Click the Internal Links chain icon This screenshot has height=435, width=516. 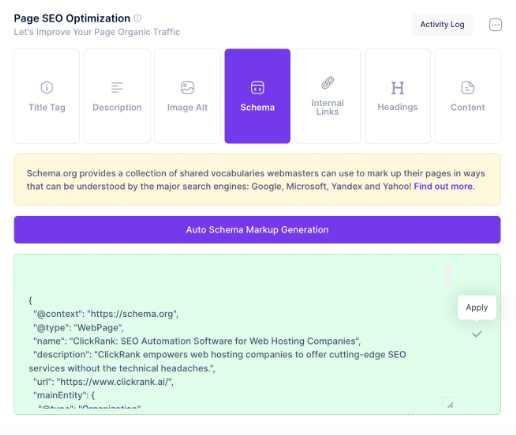pyautogui.click(x=327, y=83)
